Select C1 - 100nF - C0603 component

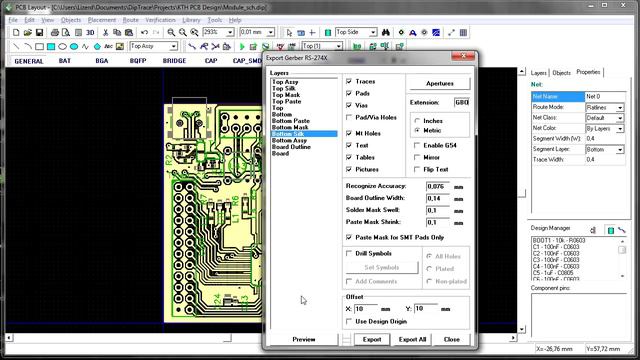coord(556,247)
